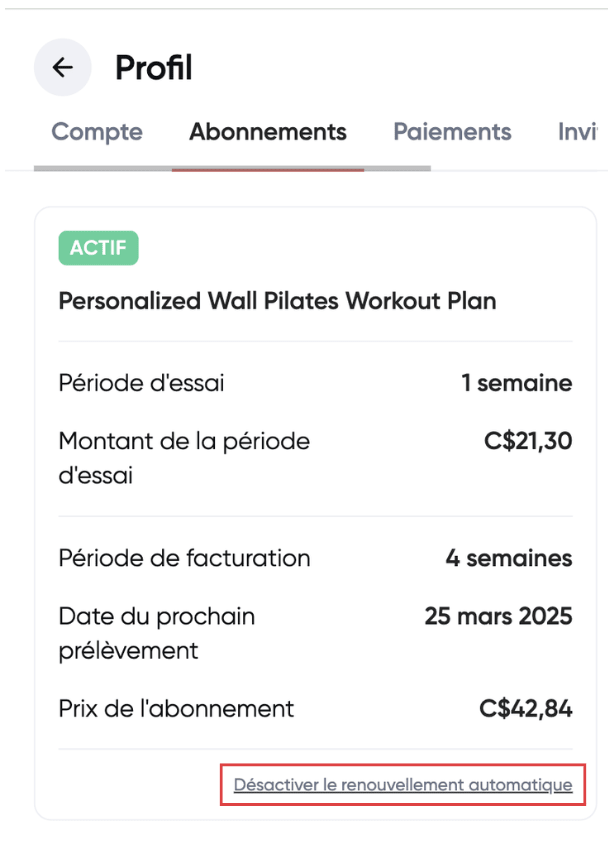Switch to the Compte tab
The image size is (608, 849).
[x=97, y=132]
